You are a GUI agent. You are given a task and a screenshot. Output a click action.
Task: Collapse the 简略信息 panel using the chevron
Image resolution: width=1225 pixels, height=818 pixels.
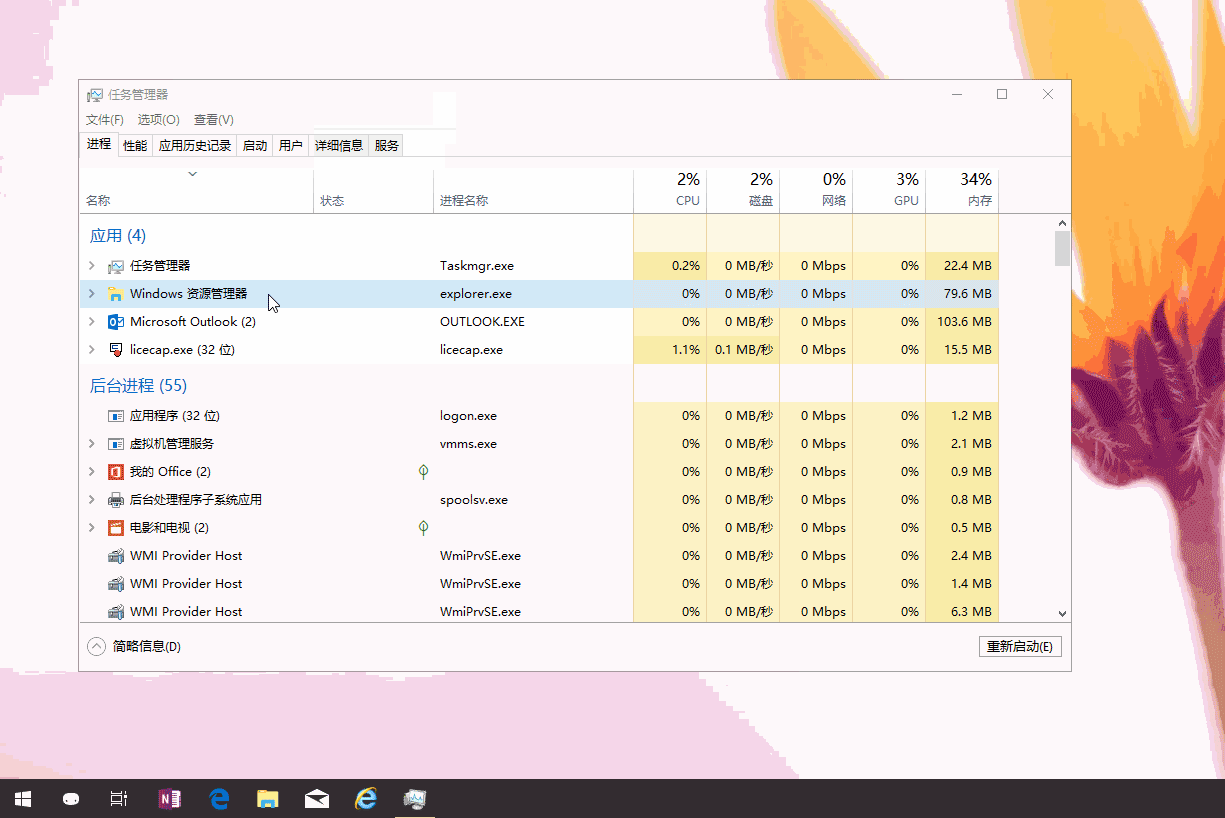(96, 646)
